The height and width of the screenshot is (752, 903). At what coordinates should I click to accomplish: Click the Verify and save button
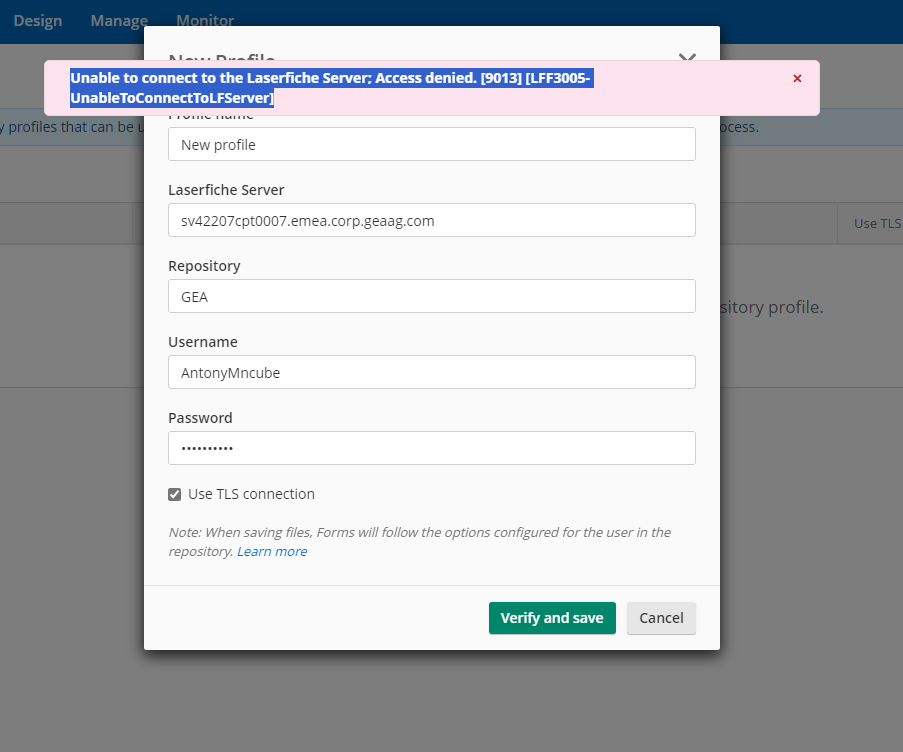tap(552, 618)
